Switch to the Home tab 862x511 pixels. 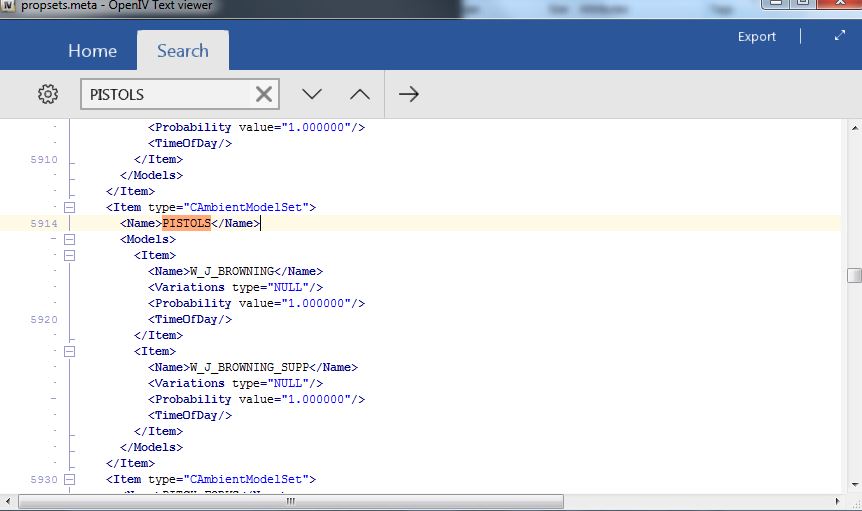pos(92,51)
